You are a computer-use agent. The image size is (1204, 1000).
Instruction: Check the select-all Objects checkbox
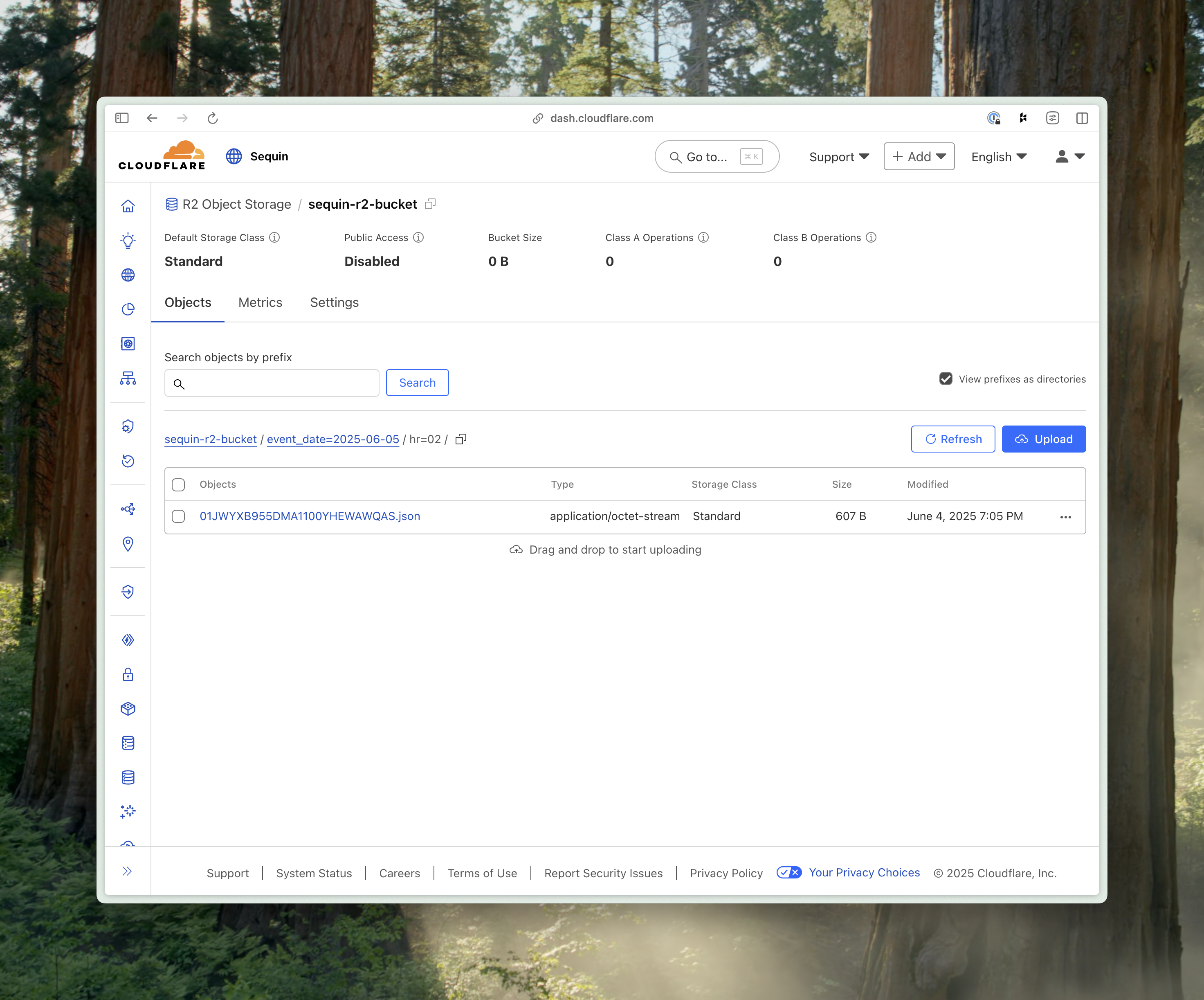(178, 484)
